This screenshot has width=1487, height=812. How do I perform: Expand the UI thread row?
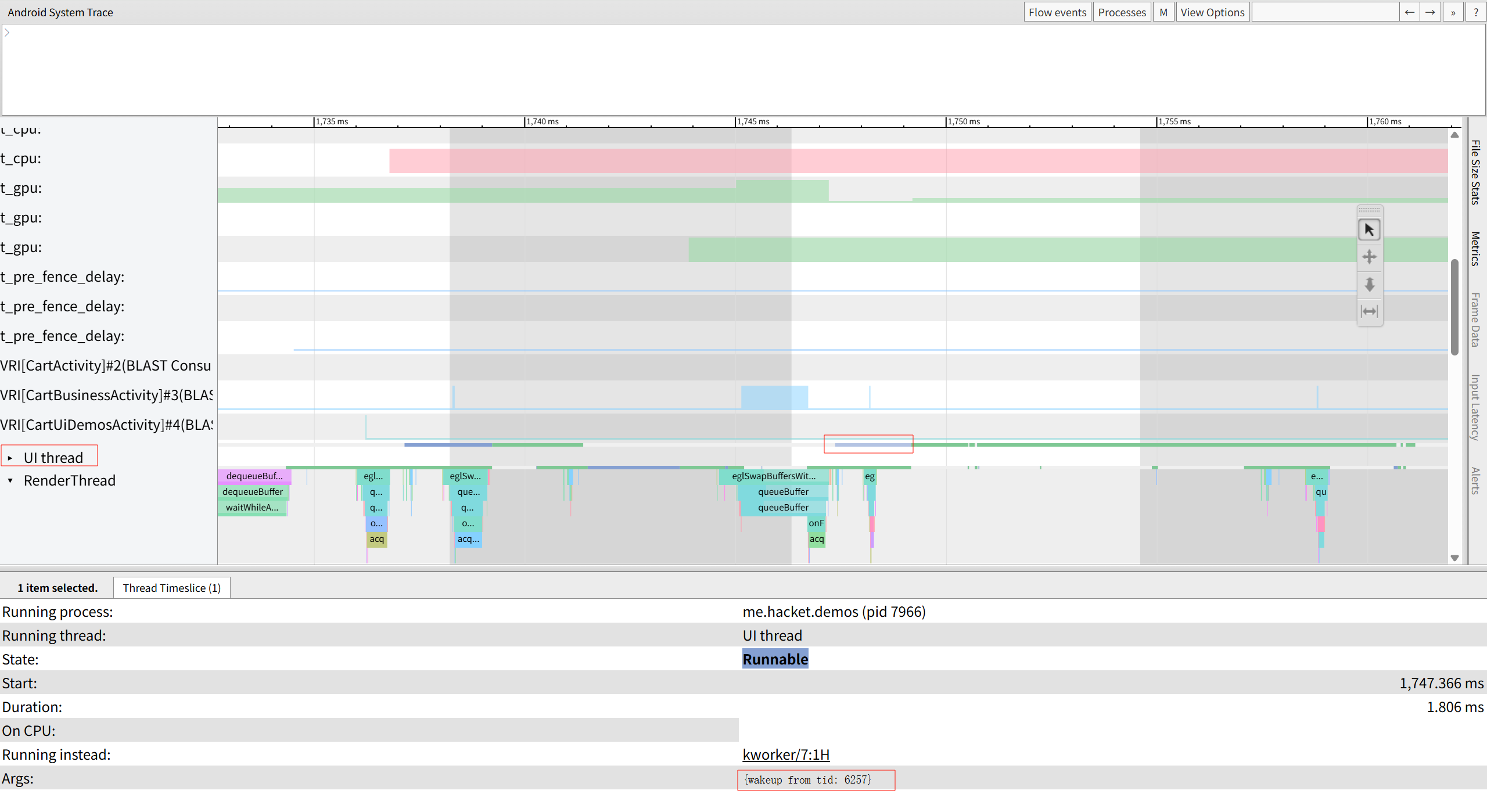(10, 458)
